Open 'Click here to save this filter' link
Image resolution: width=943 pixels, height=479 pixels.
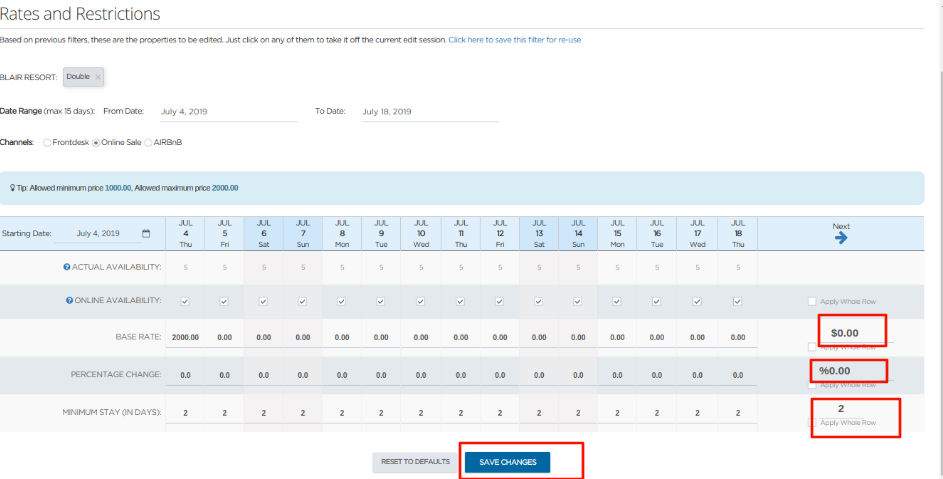[514, 40]
